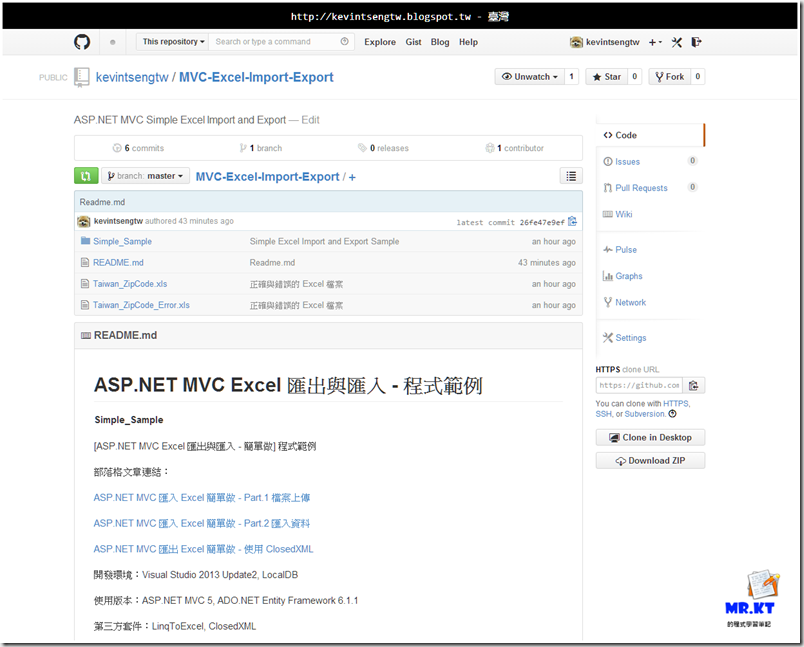Check the notifications dot indicator

[x=113, y=42]
